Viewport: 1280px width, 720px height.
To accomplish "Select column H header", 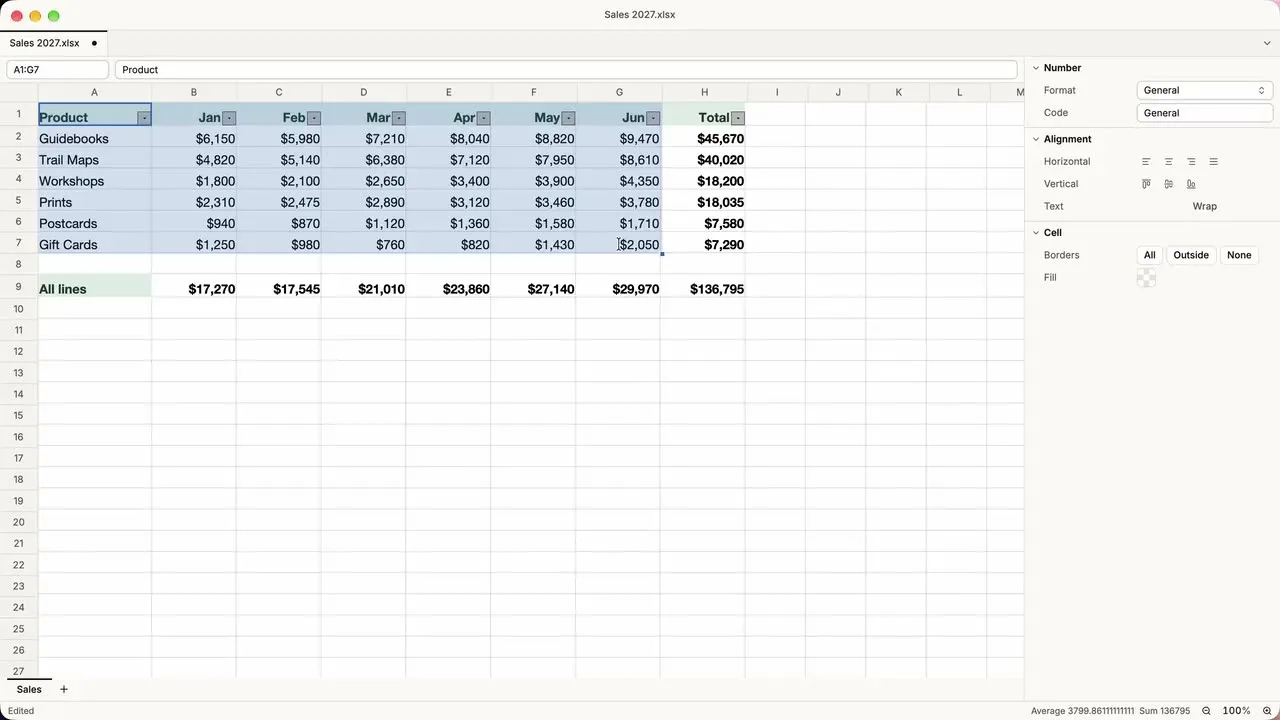I will click(704, 92).
